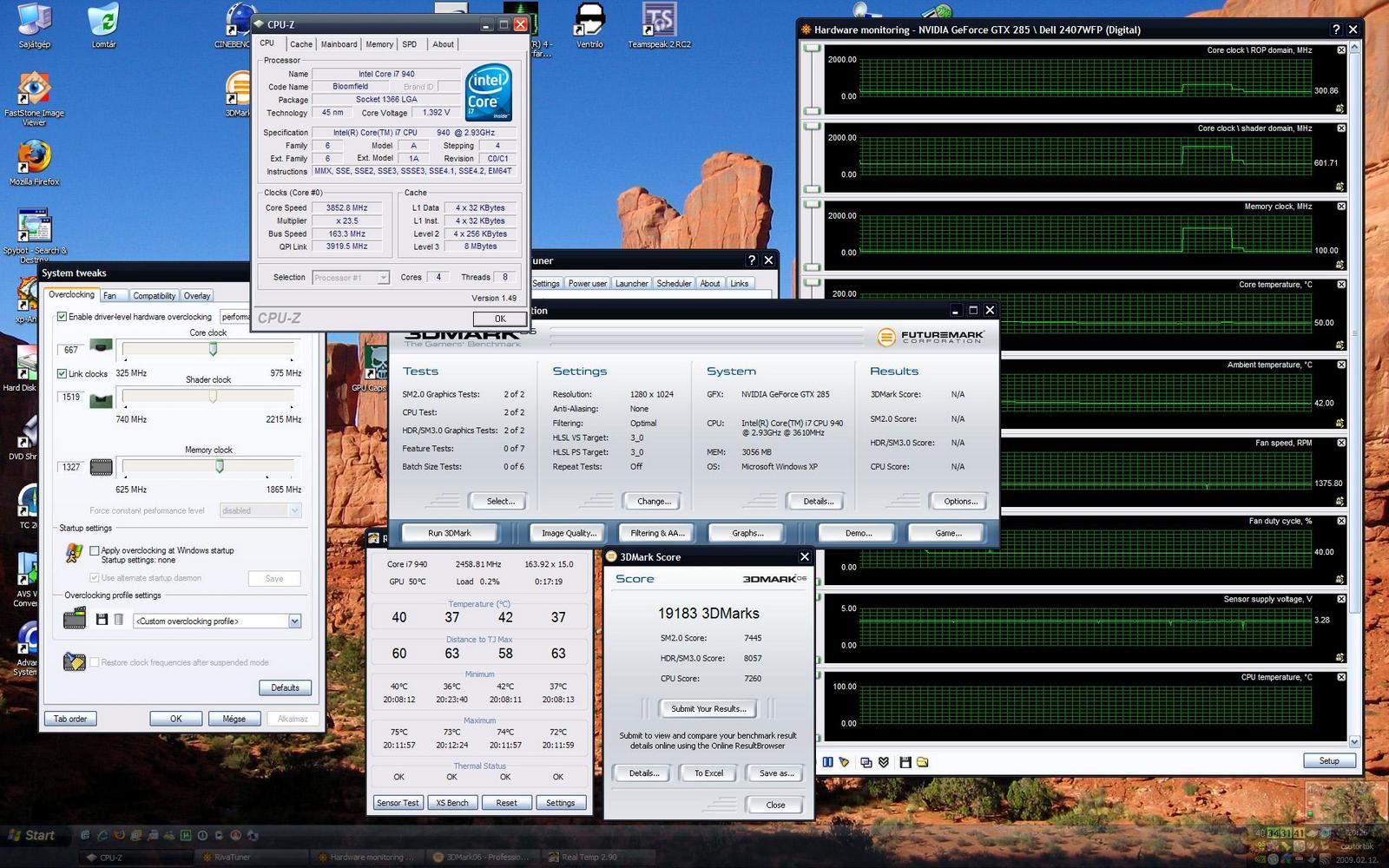The height and width of the screenshot is (868, 1389).
Task: Open the performance mode dropdown in System tweaks
Action: tap(236, 317)
